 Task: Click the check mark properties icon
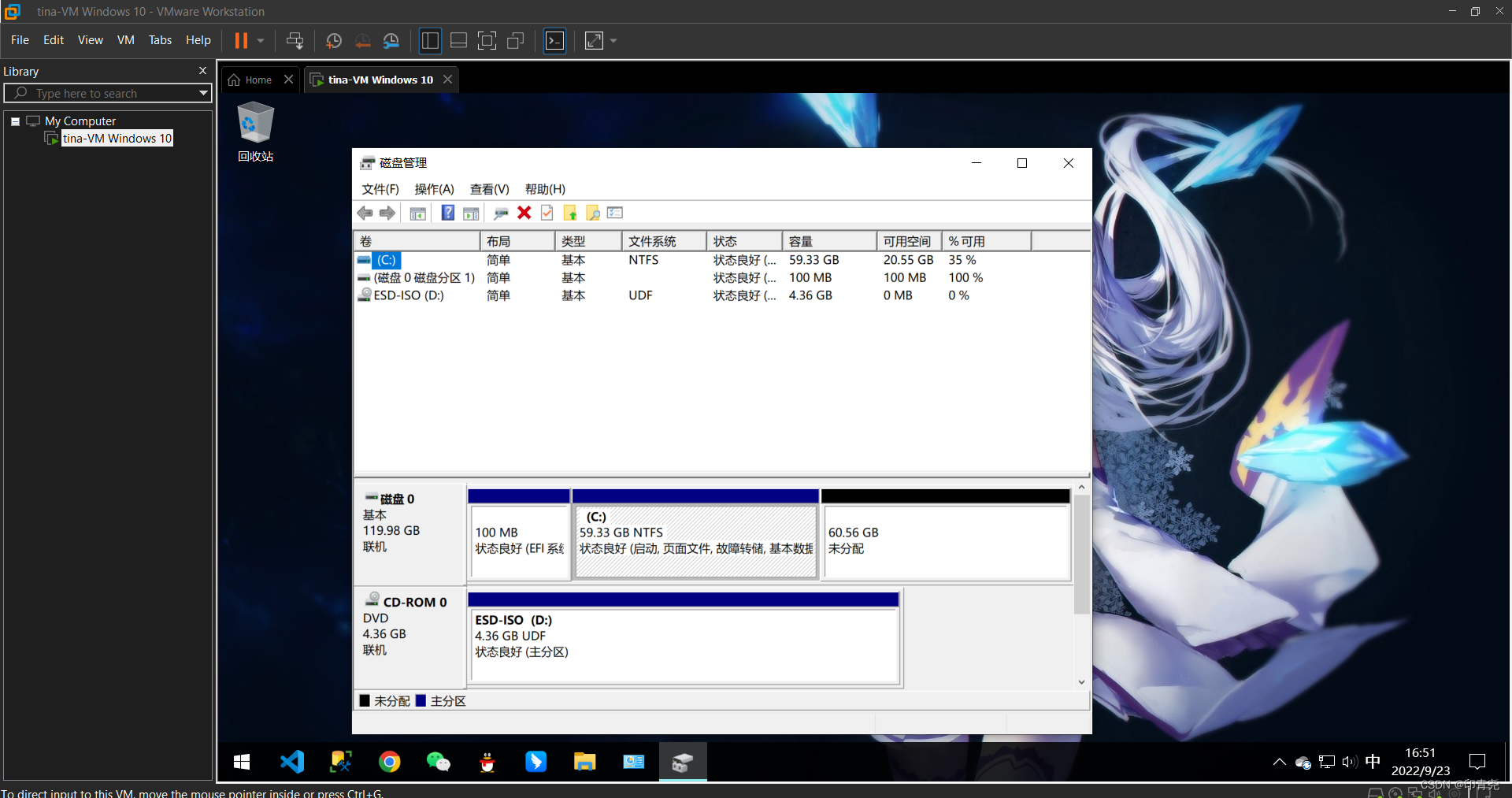[547, 213]
